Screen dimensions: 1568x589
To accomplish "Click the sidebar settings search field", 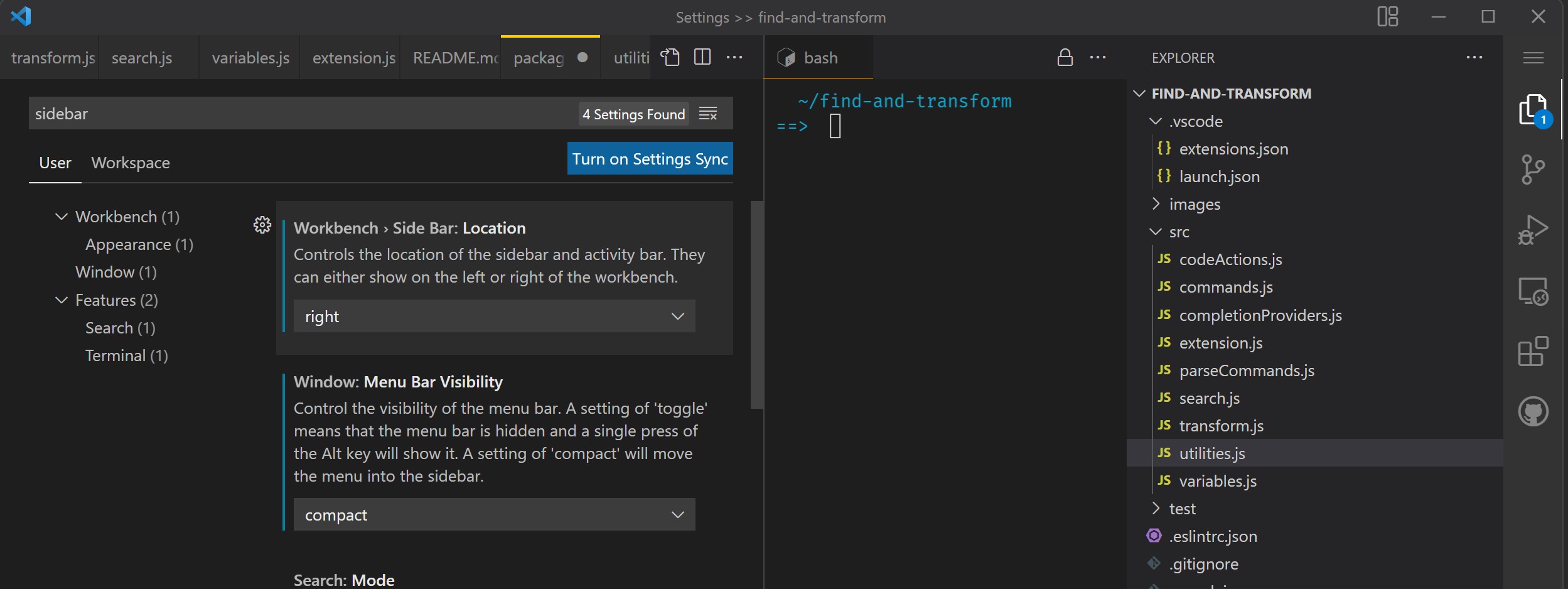I will pos(301,114).
